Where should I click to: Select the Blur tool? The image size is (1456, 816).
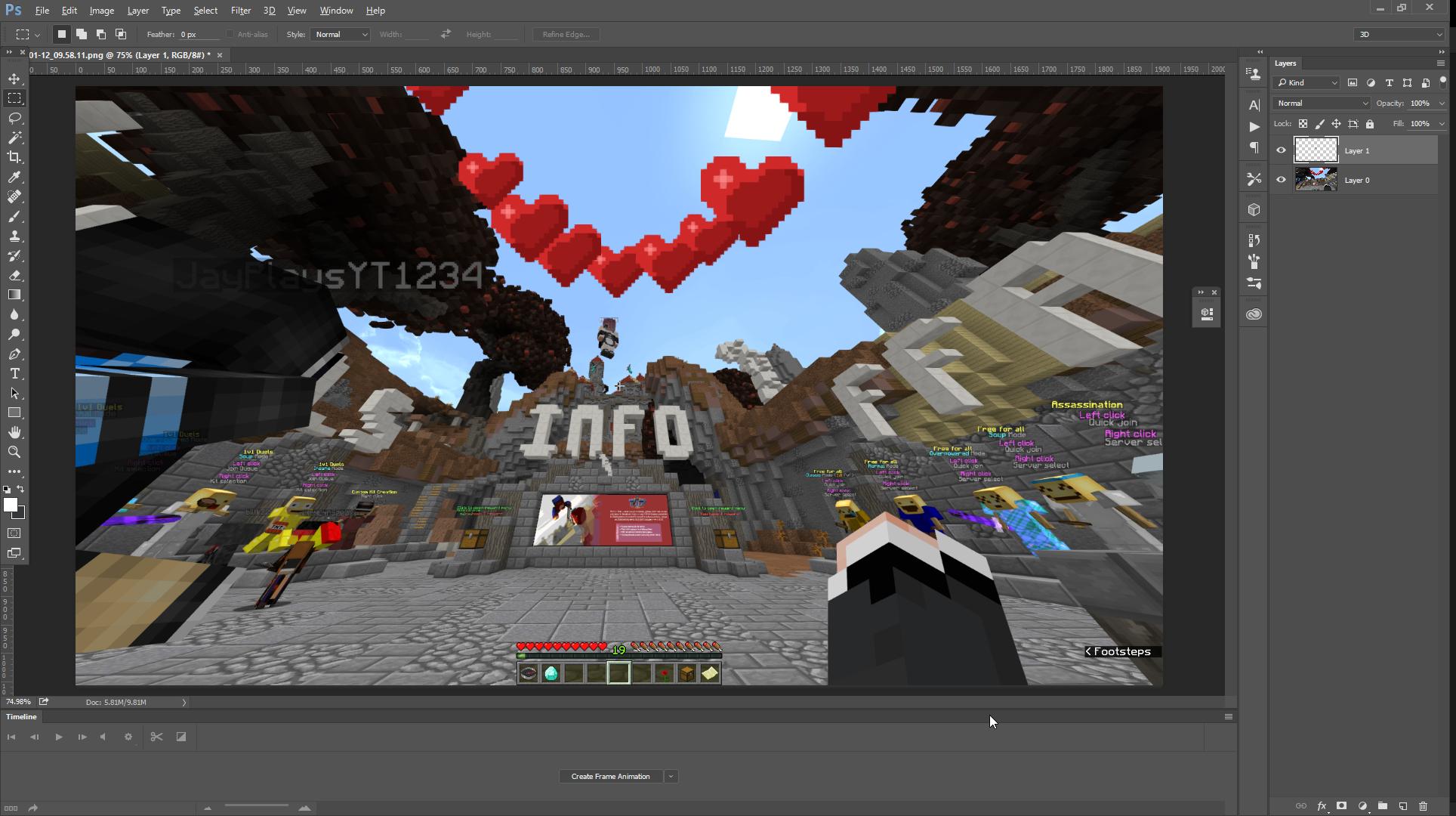pos(14,314)
